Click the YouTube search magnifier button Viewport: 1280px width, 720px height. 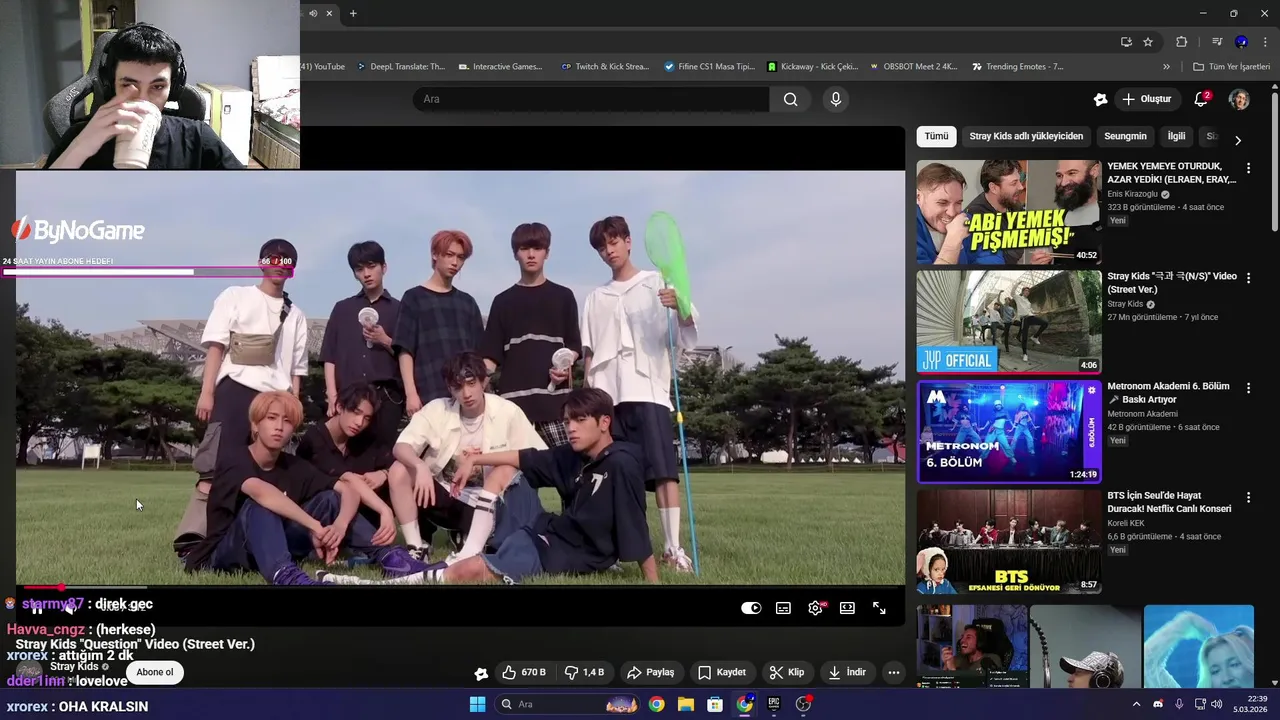pos(791,99)
